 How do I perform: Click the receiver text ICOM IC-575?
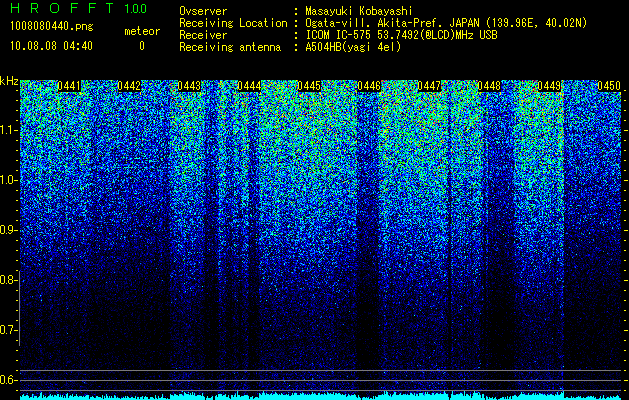click(338, 35)
